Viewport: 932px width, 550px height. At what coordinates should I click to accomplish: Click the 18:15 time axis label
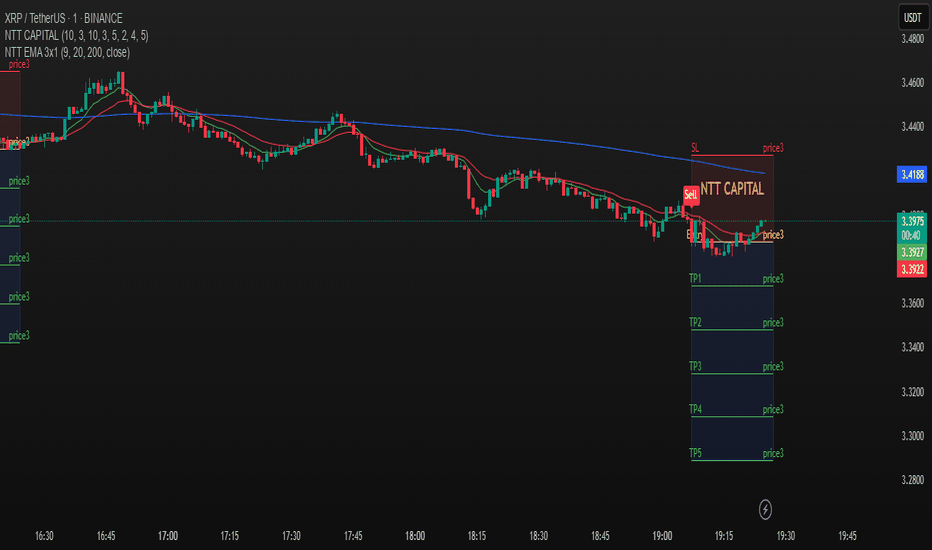(477, 536)
